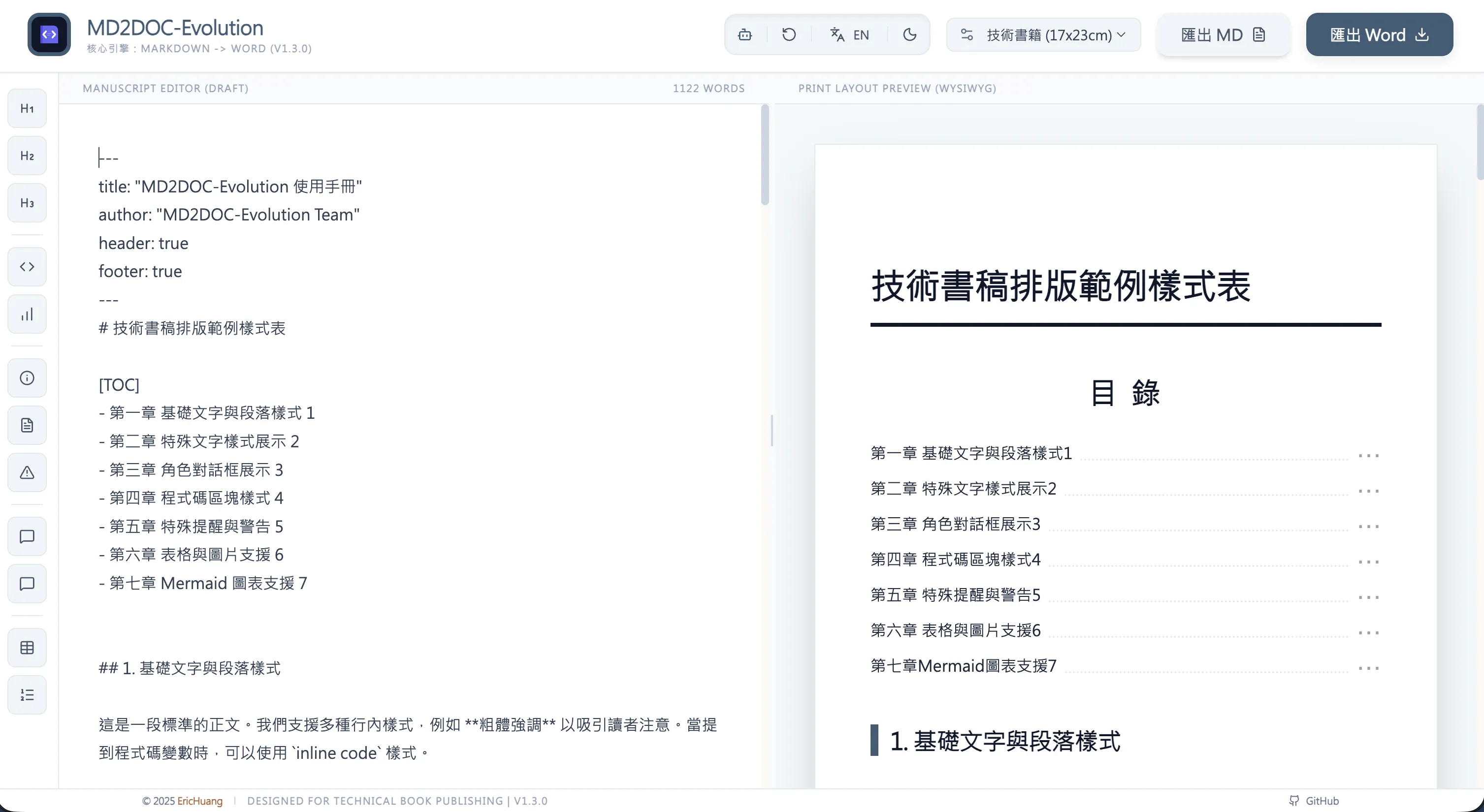This screenshot has height=812, width=1484.
Task: Switch interface language to EN
Action: tap(849, 34)
